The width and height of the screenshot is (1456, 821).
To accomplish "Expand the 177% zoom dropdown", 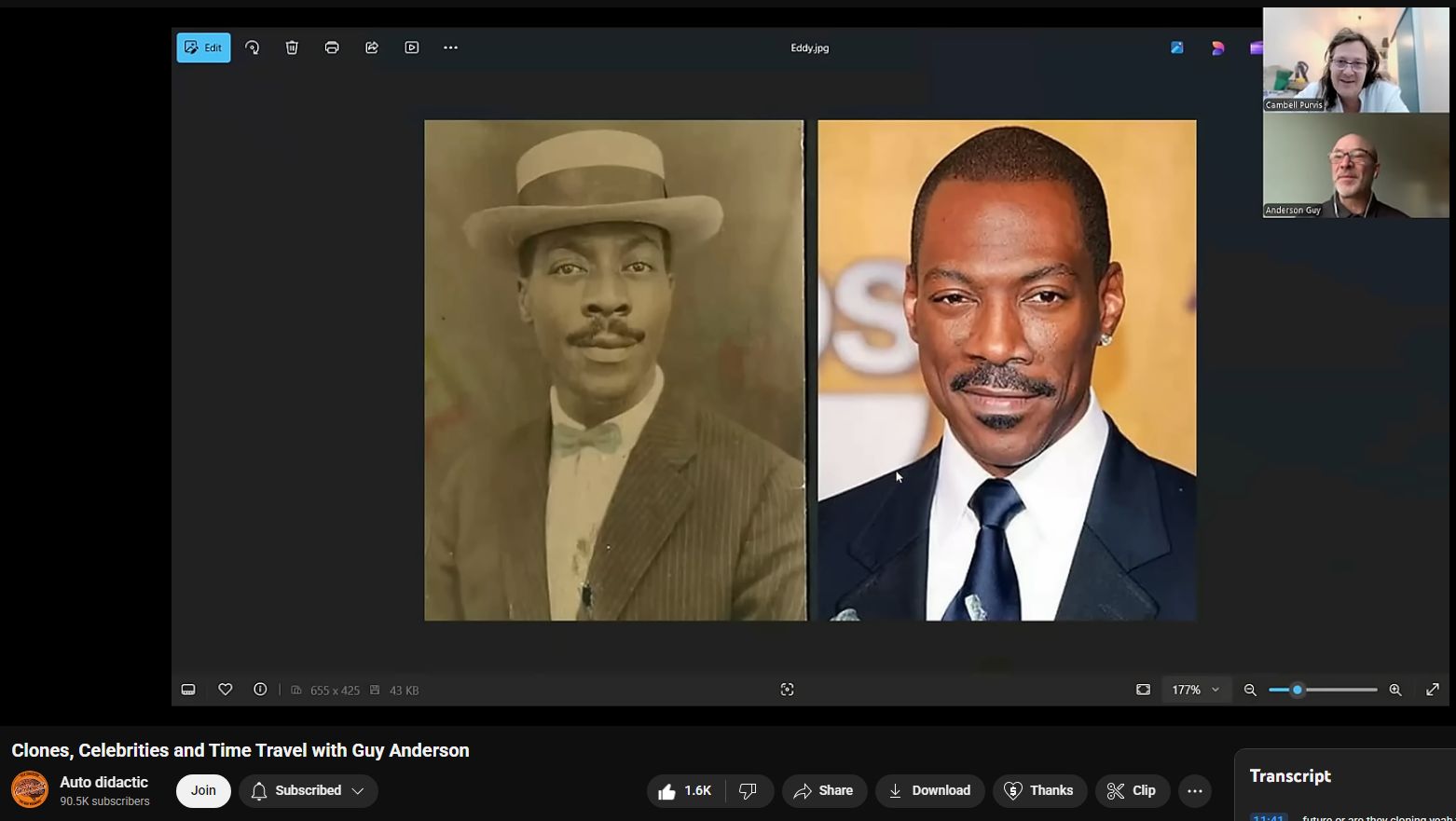I will 1196,690.
